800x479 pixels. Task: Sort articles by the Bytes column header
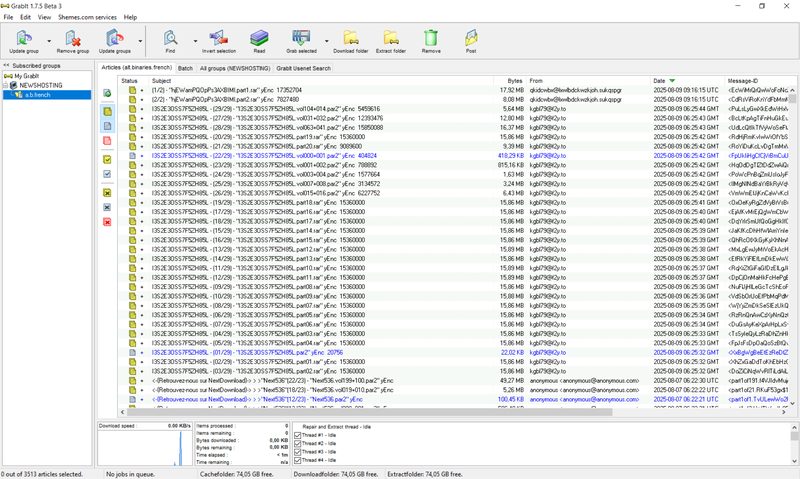pos(514,80)
